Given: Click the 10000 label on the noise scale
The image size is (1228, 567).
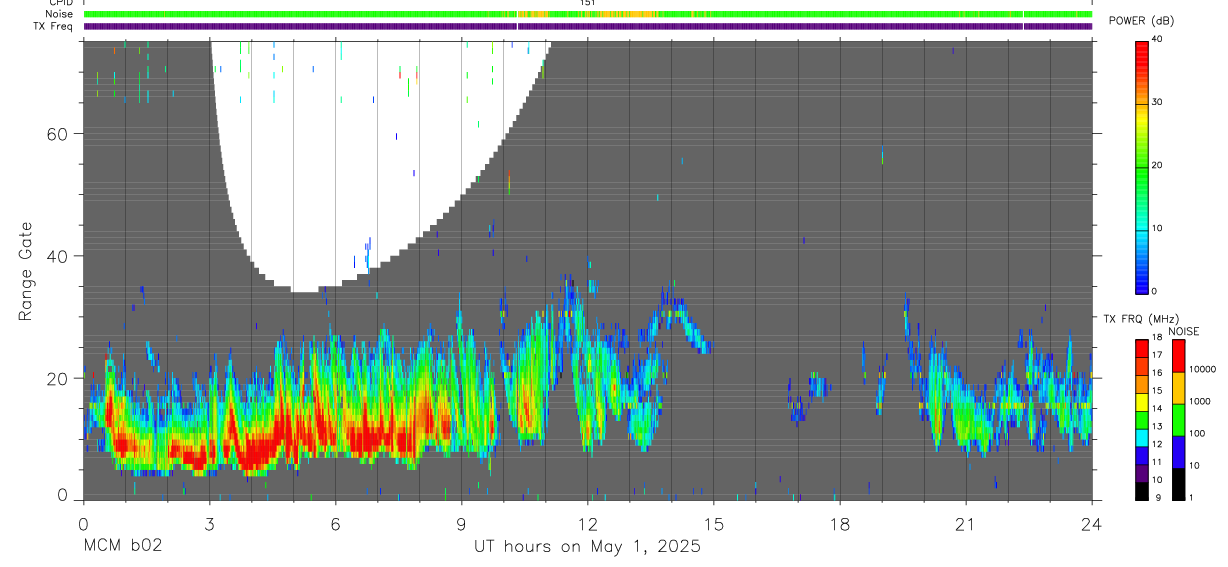Looking at the screenshot, I should 1204,369.
